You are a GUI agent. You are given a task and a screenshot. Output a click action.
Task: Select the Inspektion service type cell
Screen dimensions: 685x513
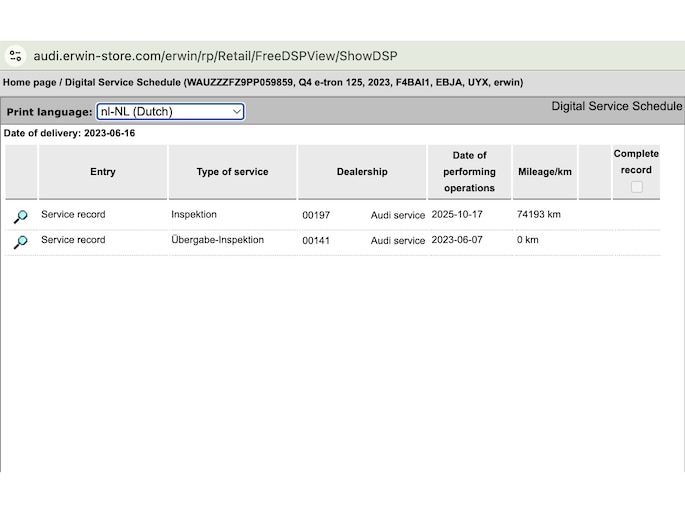194,215
